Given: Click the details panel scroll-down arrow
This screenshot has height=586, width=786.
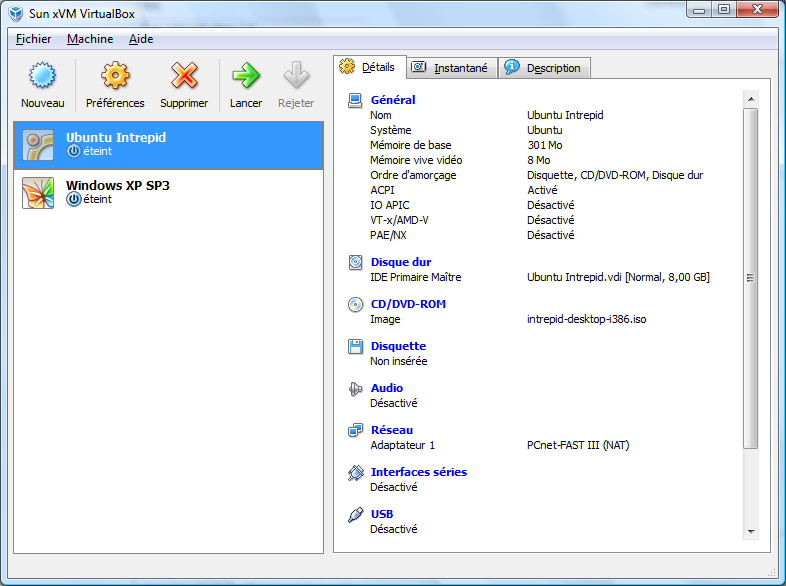Looking at the screenshot, I should click(750, 530).
